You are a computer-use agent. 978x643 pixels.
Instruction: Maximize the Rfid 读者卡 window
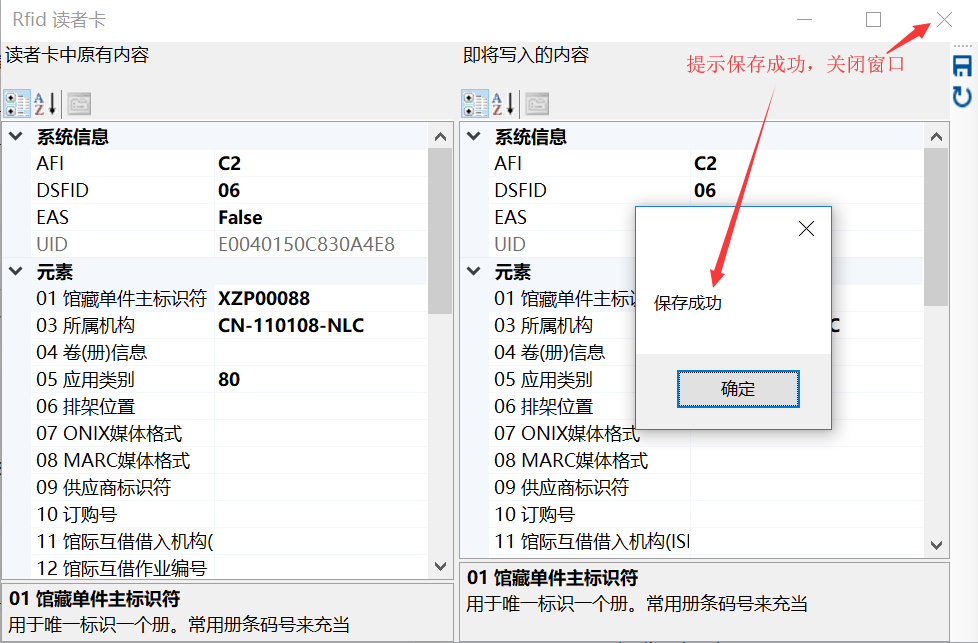874,19
